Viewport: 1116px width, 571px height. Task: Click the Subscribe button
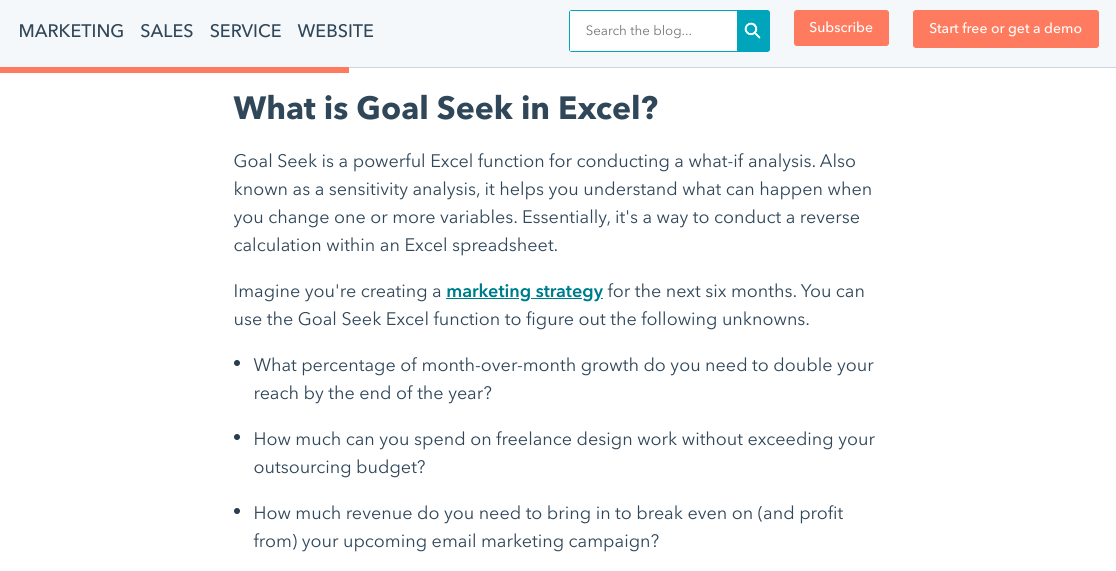tap(841, 28)
